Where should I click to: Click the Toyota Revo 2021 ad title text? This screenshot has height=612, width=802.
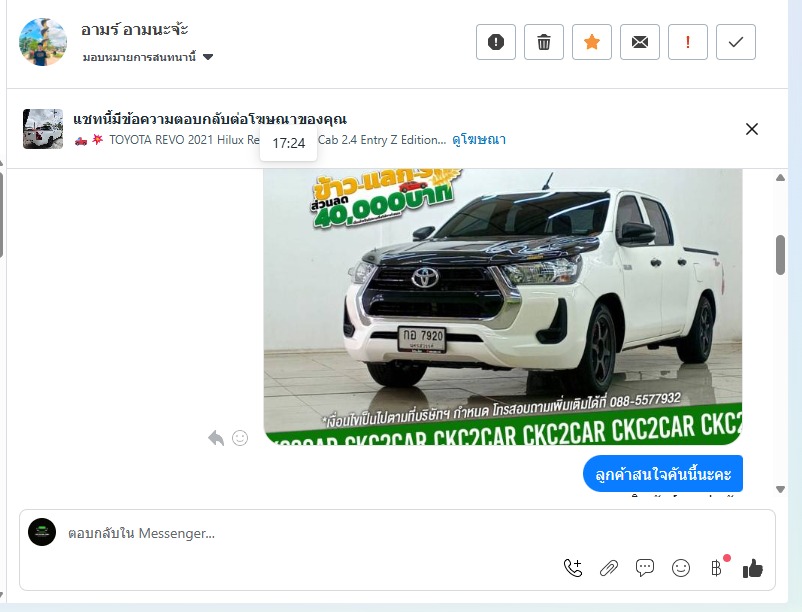[x=260, y=140]
